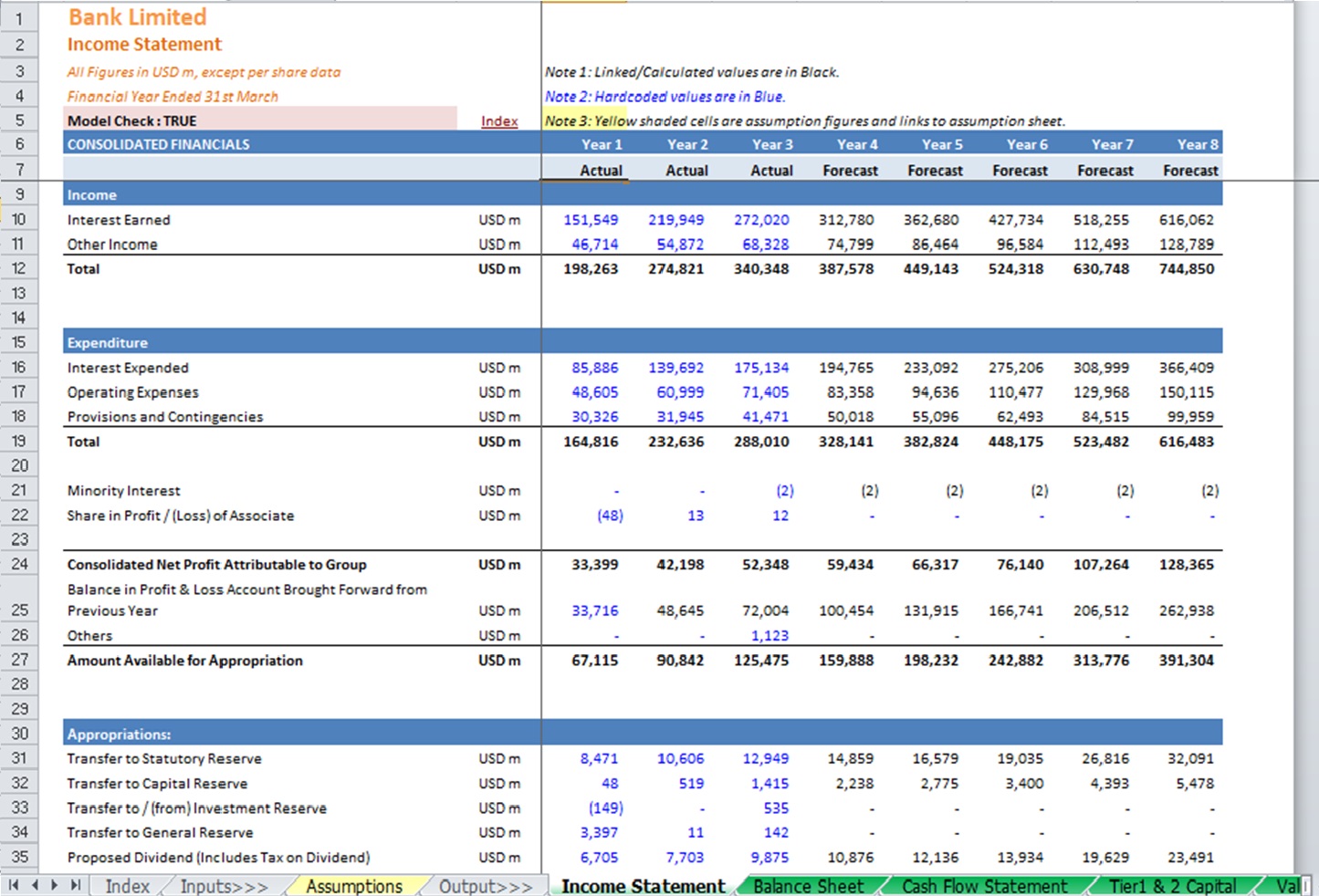
Task: Click the Bank Limited title cell
Action: pos(138,17)
